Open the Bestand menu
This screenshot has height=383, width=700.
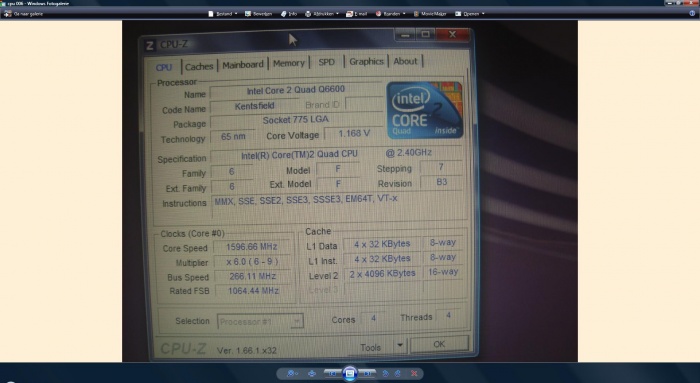pos(223,14)
